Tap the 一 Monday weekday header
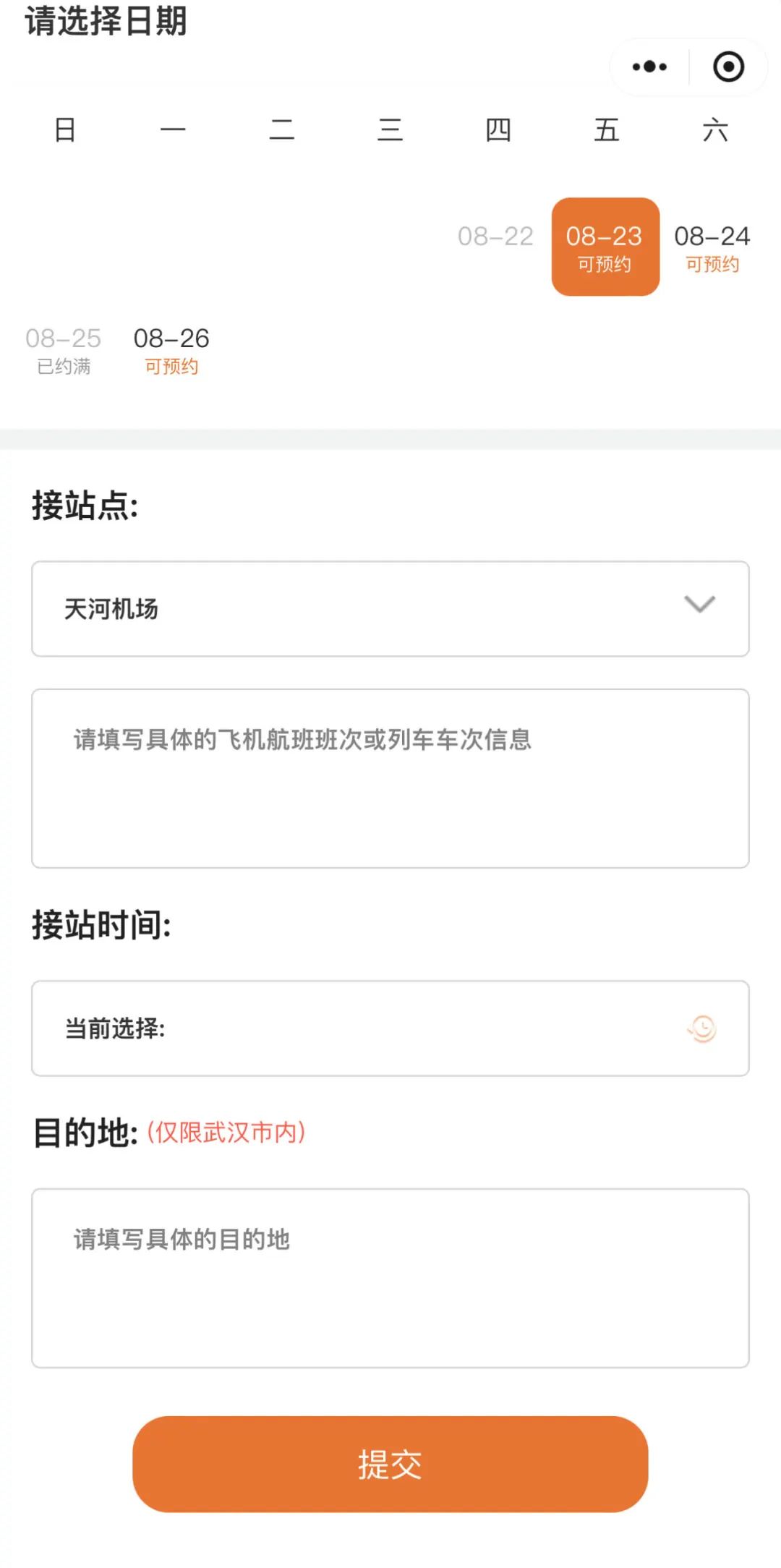The height and width of the screenshot is (1568, 781). click(x=173, y=130)
